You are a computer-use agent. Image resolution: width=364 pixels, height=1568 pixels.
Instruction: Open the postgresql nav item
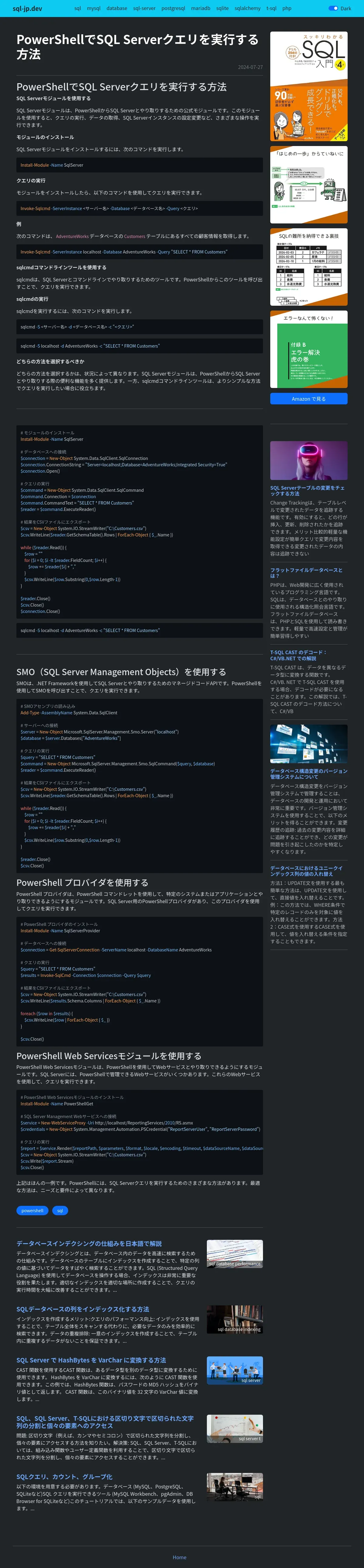point(174,9)
